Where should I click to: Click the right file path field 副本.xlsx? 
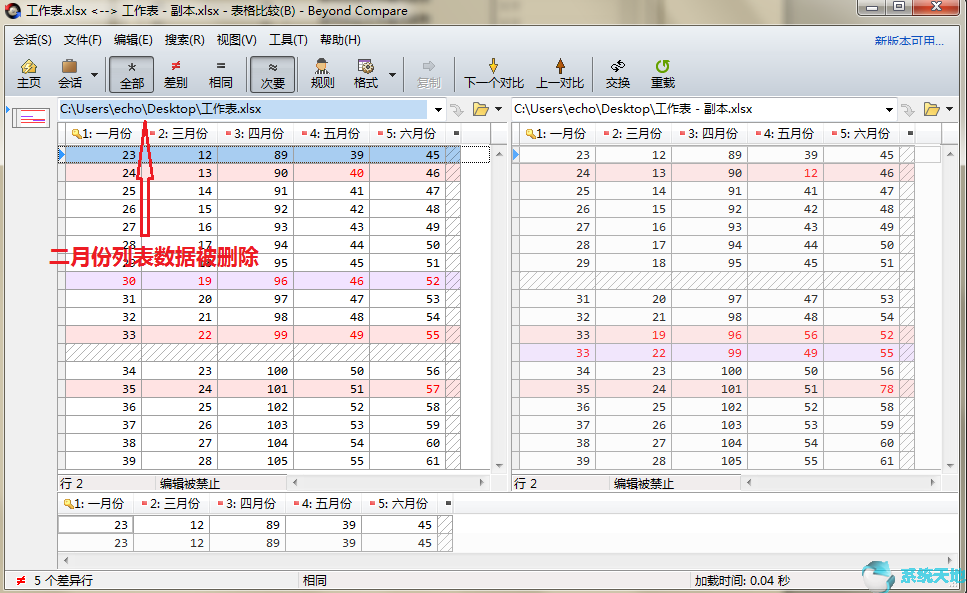click(x=697, y=109)
